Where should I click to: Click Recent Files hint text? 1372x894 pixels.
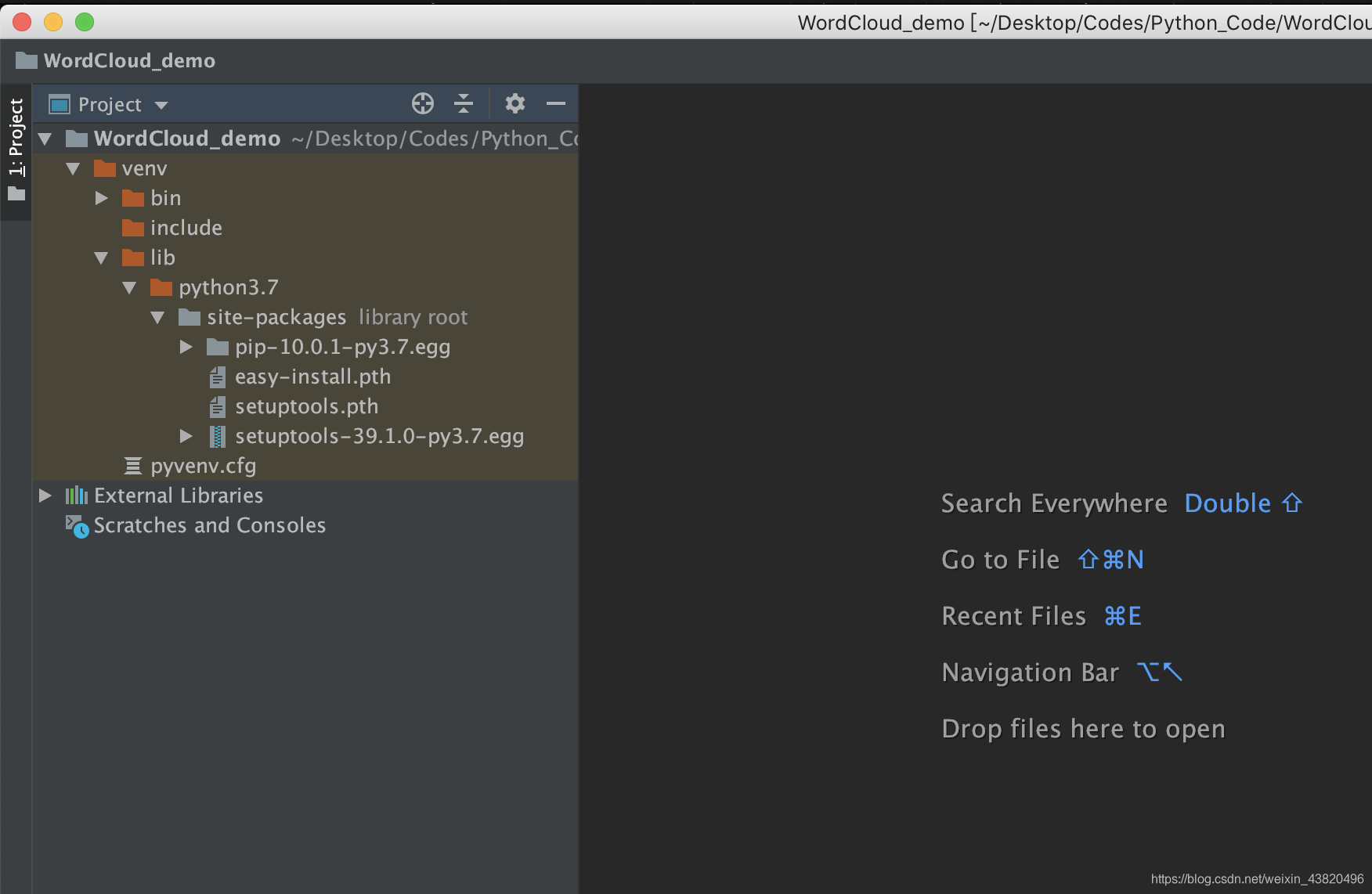(1013, 616)
